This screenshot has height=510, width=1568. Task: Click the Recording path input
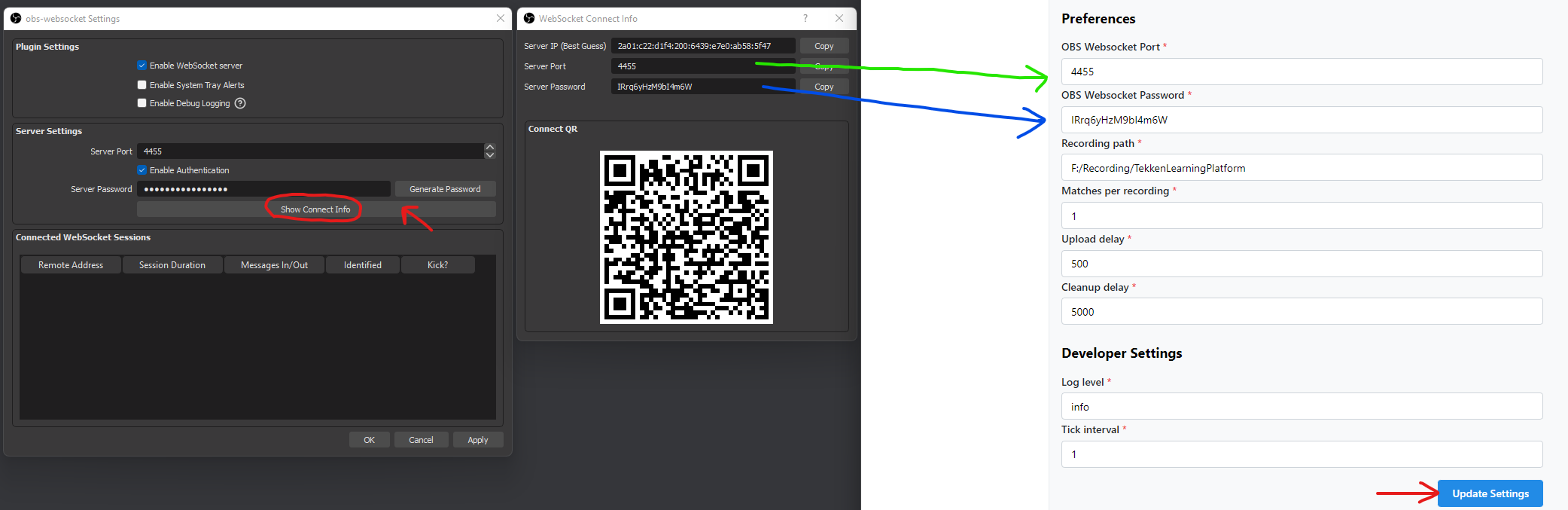point(1302,168)
